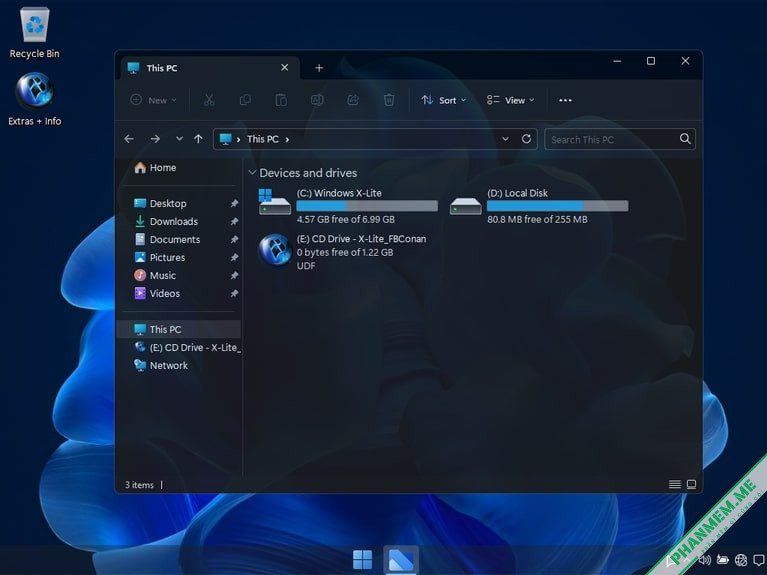Unpin Desktop via its pin icon
The width and height of the screenshot is (767, 575).
tap(234, 203)
